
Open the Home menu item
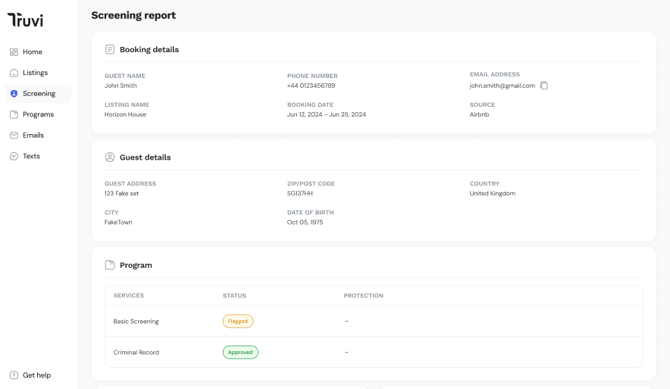[x=38, y=52]
